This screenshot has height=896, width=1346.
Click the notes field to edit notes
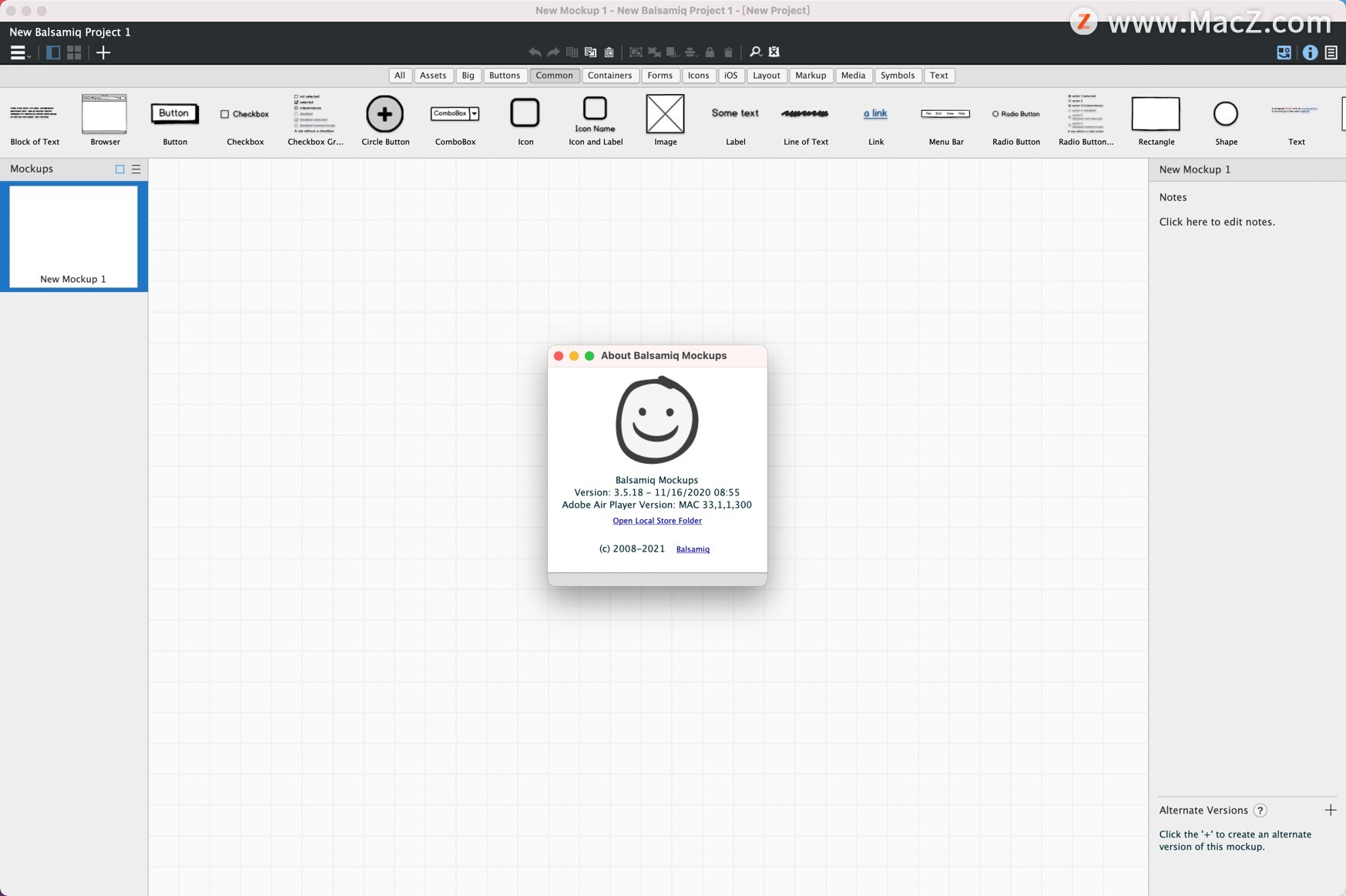tap(1217, 222)
